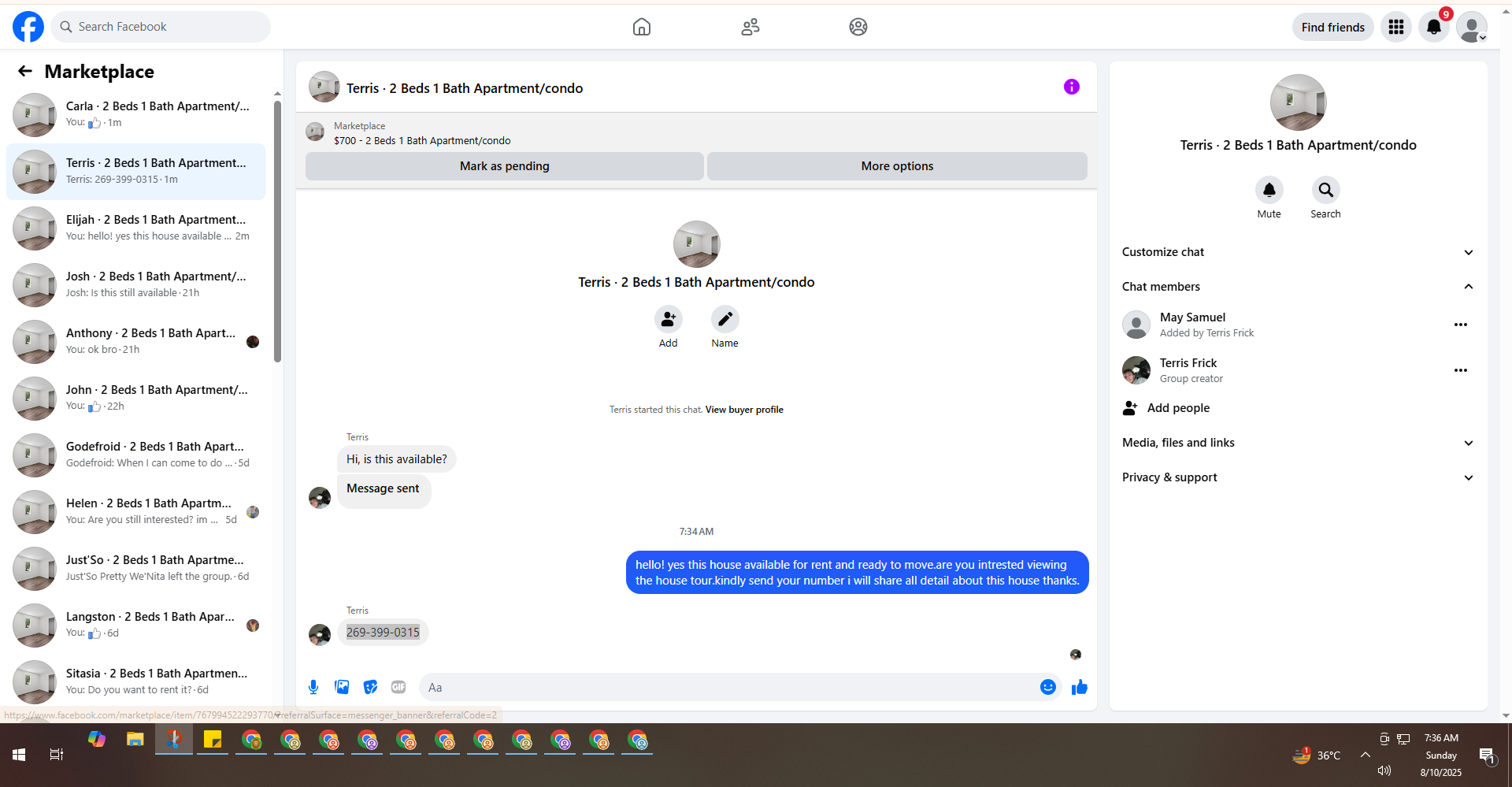Send a thumbs-up like
1512x787 pixels.
(x=1080, y=687)
